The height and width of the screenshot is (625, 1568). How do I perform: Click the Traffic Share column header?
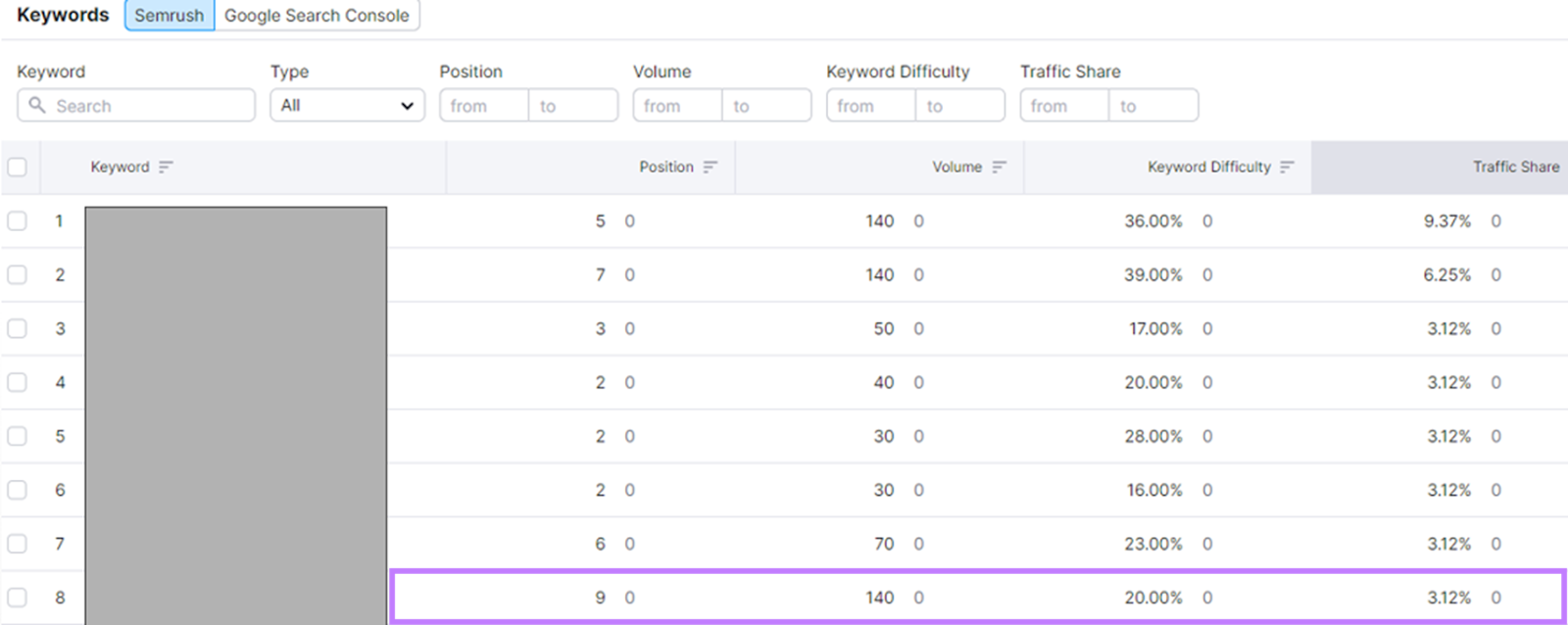tap(1515, 168)
